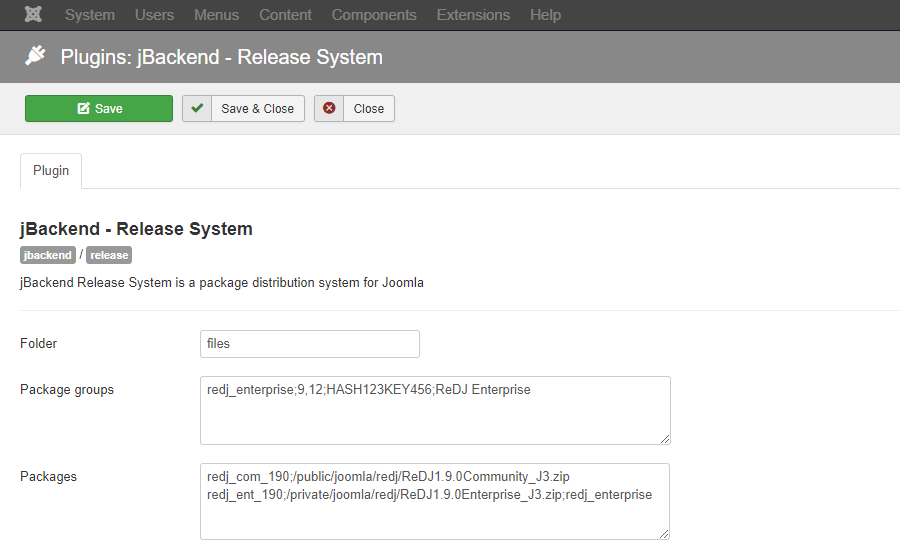Expand the Components menu
Image resolution: width=900 pixels, height=560 pixels.
374,15
